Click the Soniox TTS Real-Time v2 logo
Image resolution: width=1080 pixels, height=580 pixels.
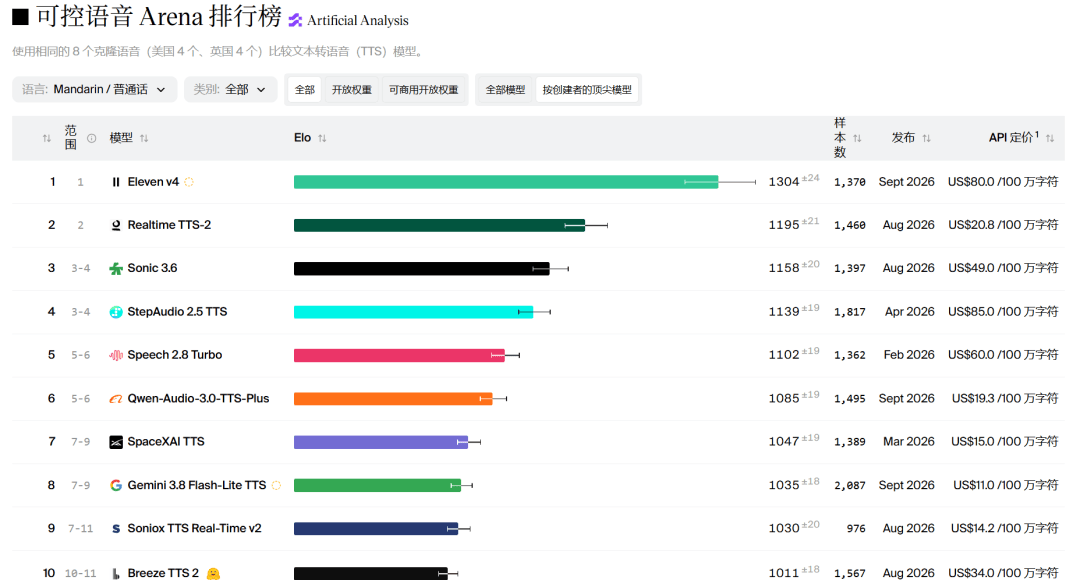(116, 529)
